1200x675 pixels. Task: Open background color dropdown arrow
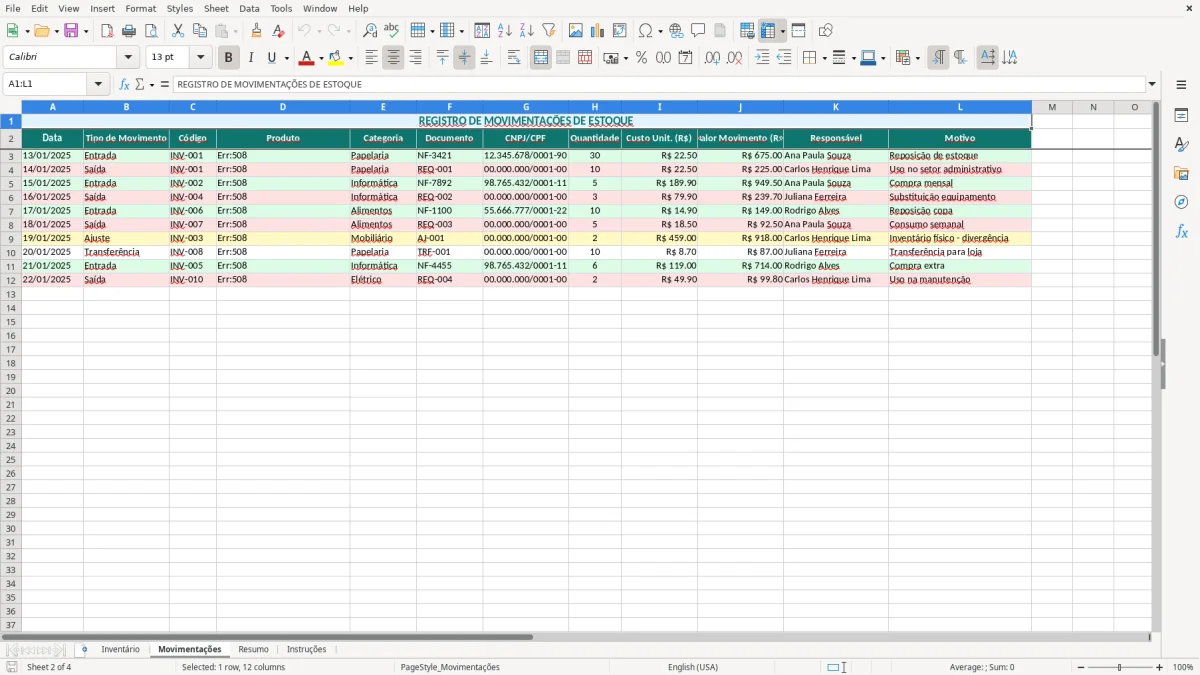(x=350, y=58)
